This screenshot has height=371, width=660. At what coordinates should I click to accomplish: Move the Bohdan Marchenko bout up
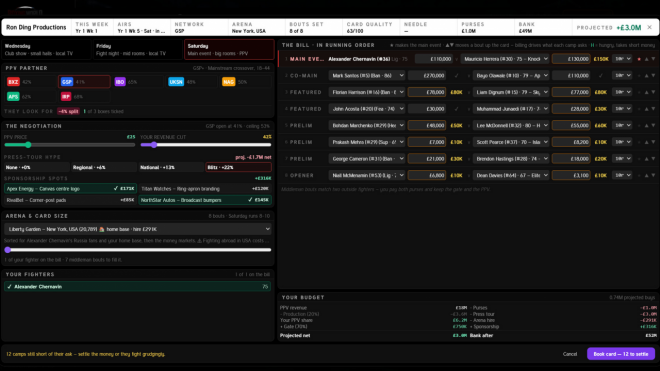647,125
